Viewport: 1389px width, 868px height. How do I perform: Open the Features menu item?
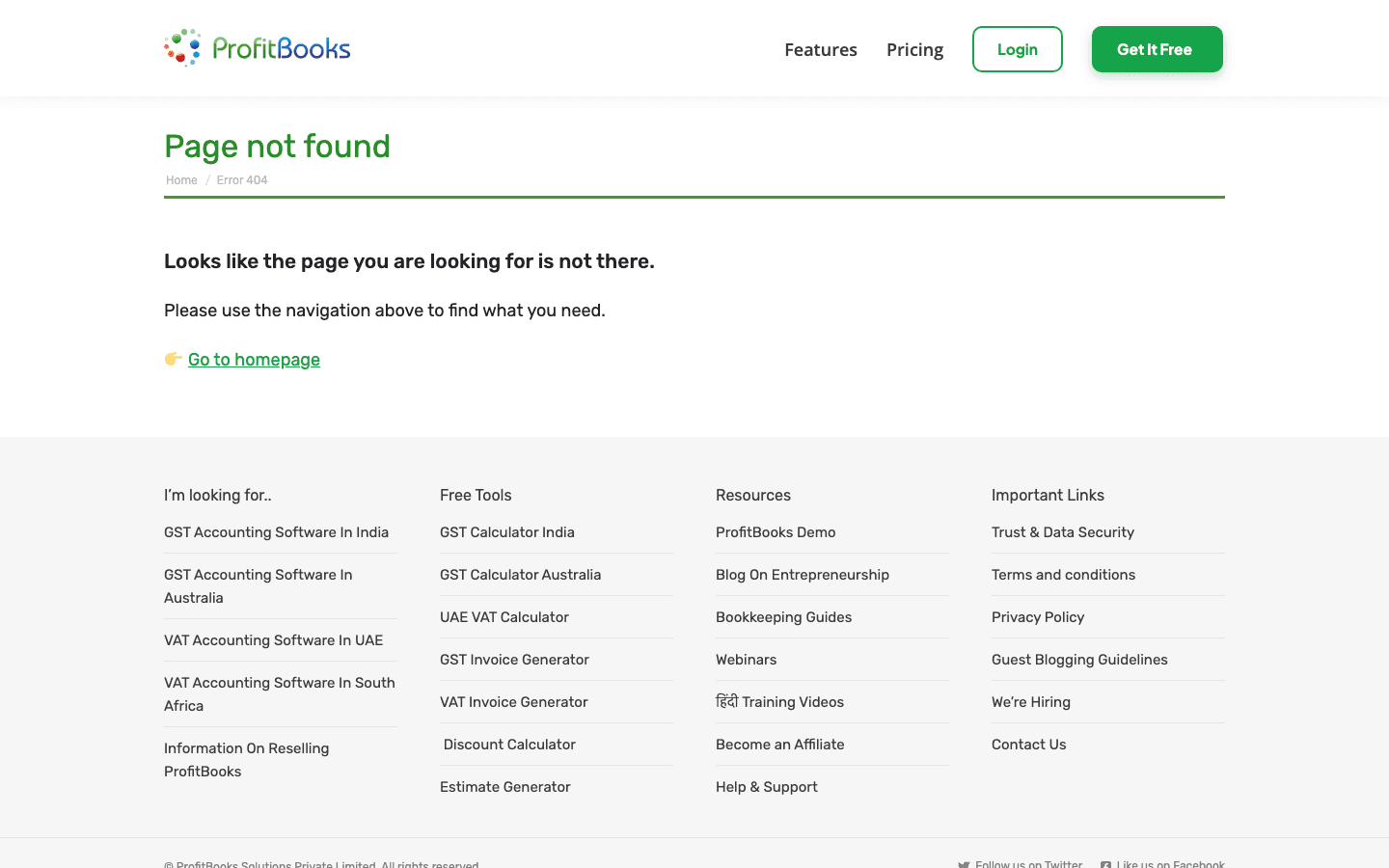pyautogui.click(x=821, y=49)
